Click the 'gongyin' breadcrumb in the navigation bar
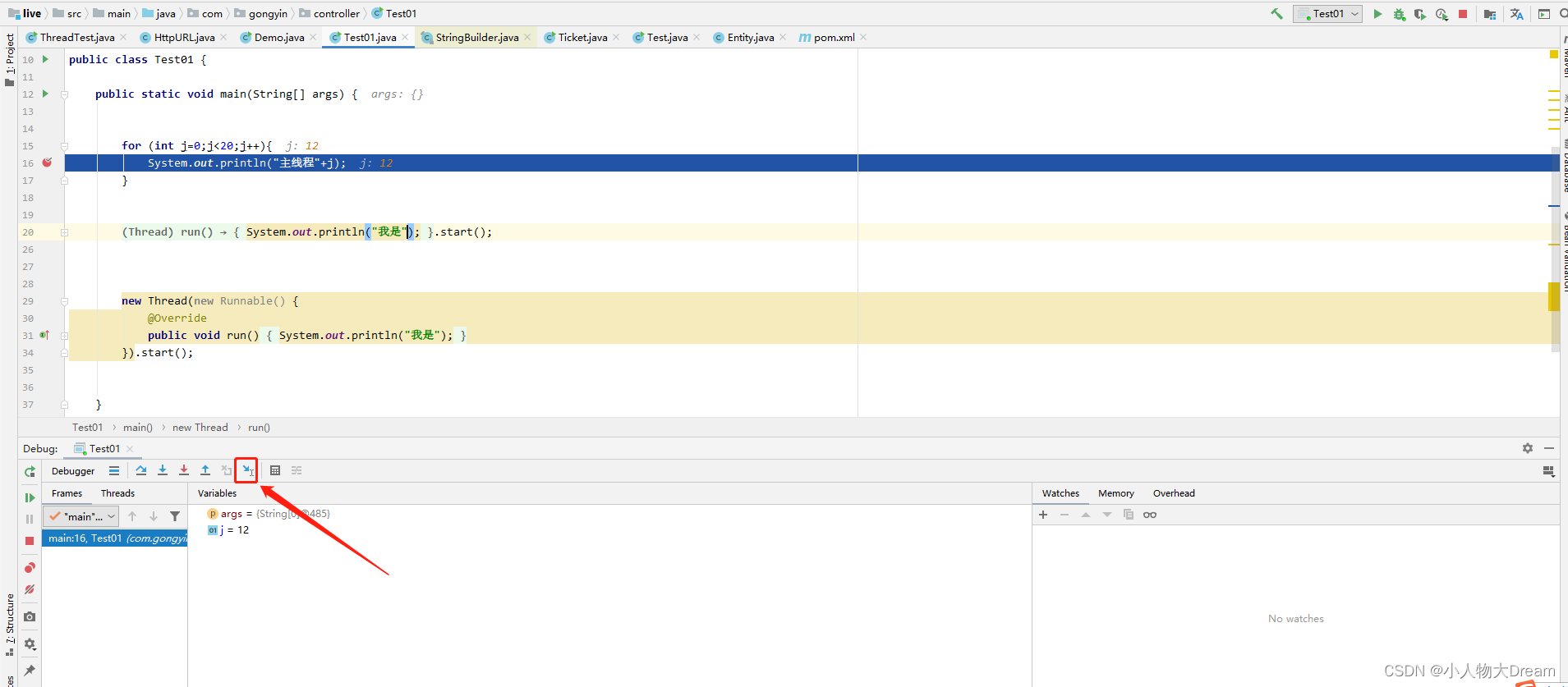1568x687 pixels. (x=268, y=14)
